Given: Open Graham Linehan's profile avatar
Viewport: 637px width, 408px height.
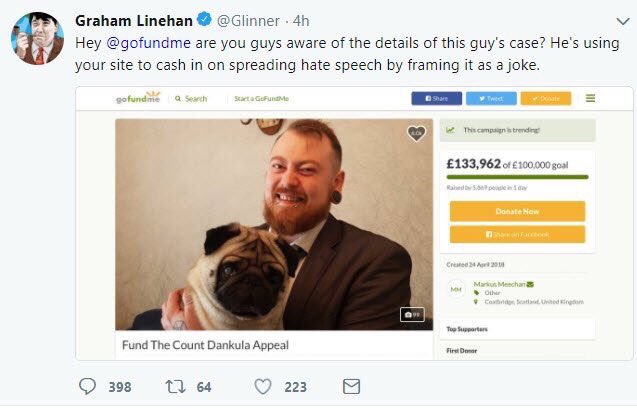Looking at the screenshot, I should pyautogui.click(x=37, y=38).
